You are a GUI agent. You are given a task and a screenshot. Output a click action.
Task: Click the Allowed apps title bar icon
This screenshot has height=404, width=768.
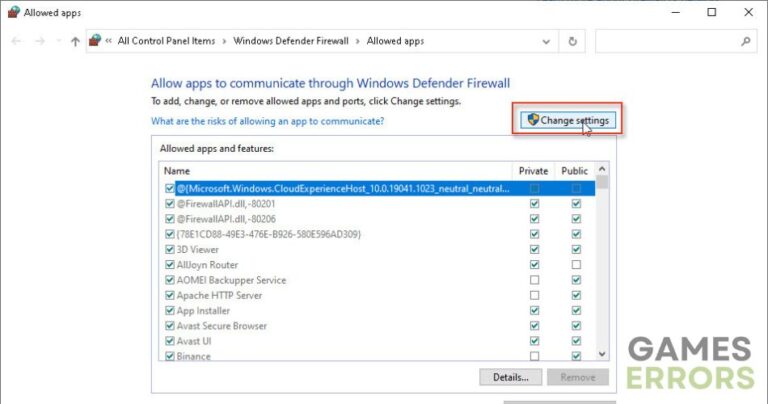(x=11, y=13)
